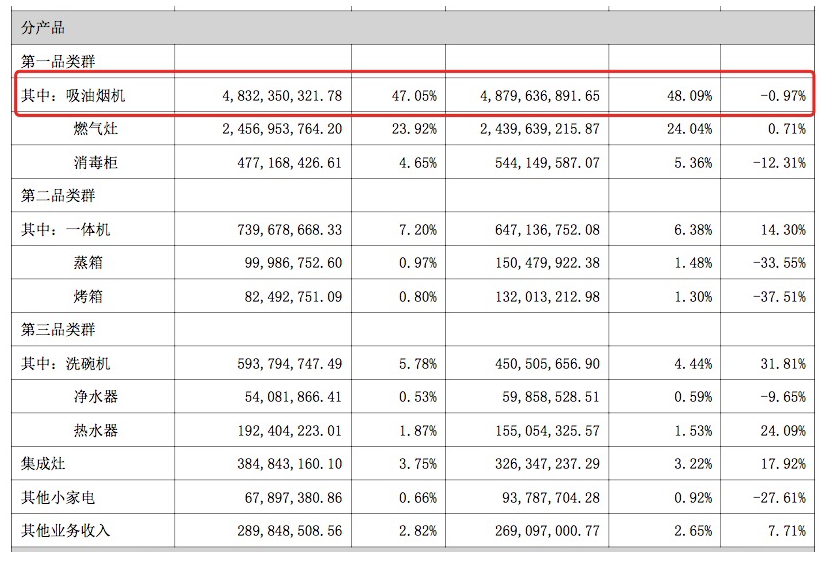Select the 其他业务收入 row label
The width and height of the screenshot is (824, 573).
[66, 531]
